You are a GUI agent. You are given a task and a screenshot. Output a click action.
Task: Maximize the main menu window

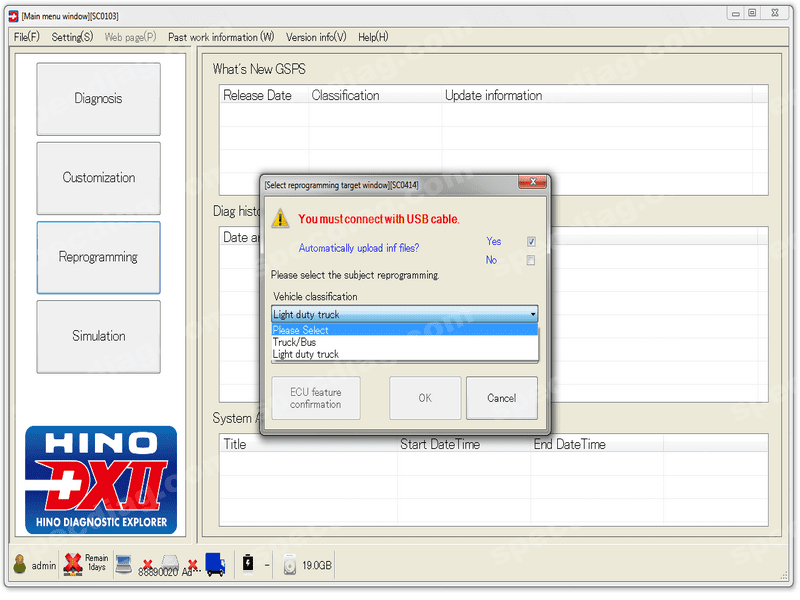pos(752,13)
